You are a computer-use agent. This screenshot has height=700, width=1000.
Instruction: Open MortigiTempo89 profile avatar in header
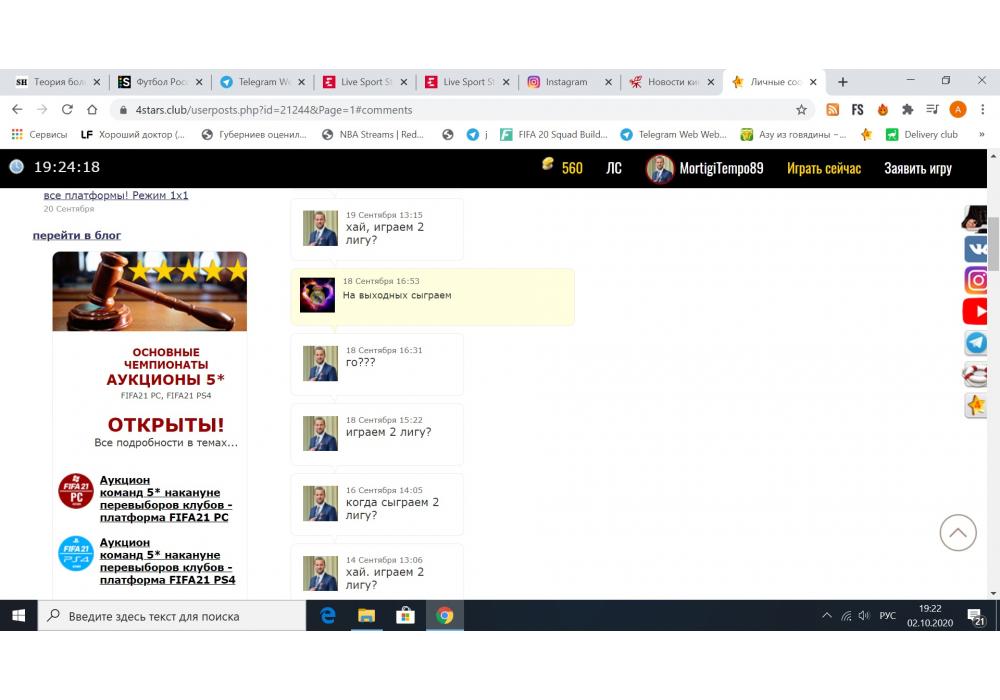pos(660,168)
